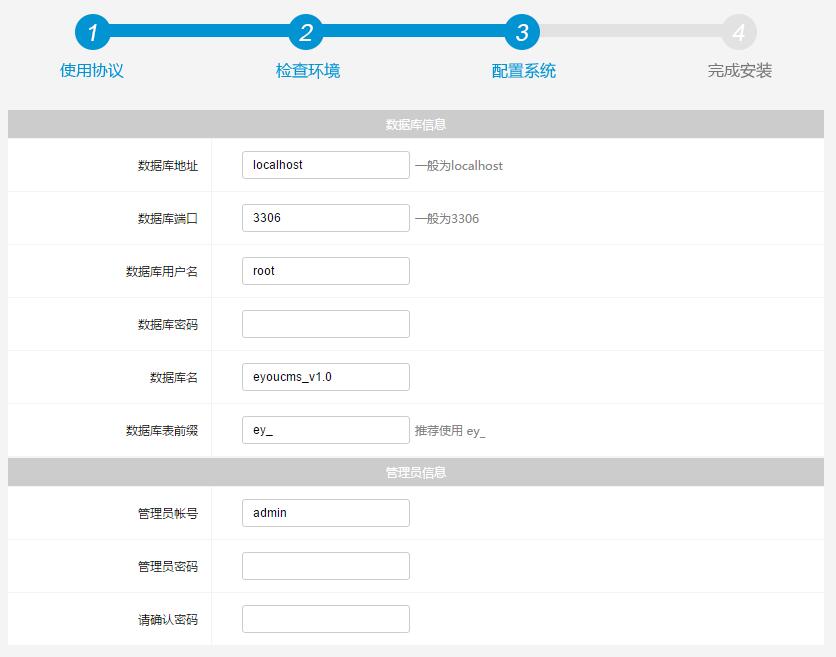The width and height of the screenshot is (836, 657).
Task: Click the step 1 circle icon
Action: (x=92, y=32)
